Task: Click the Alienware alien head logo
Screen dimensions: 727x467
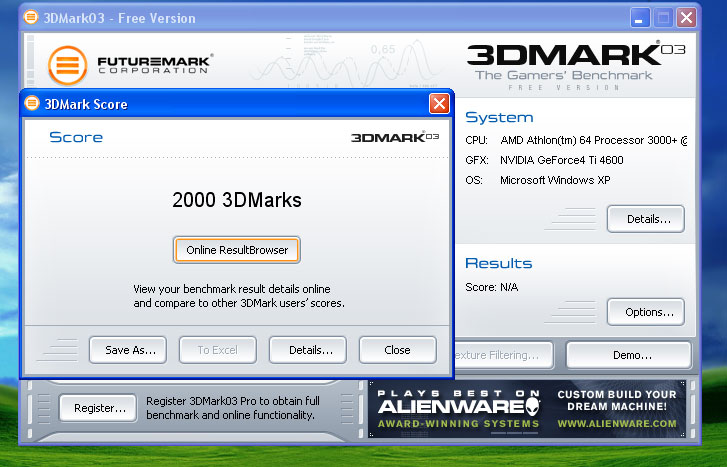Action: (541, 406)
